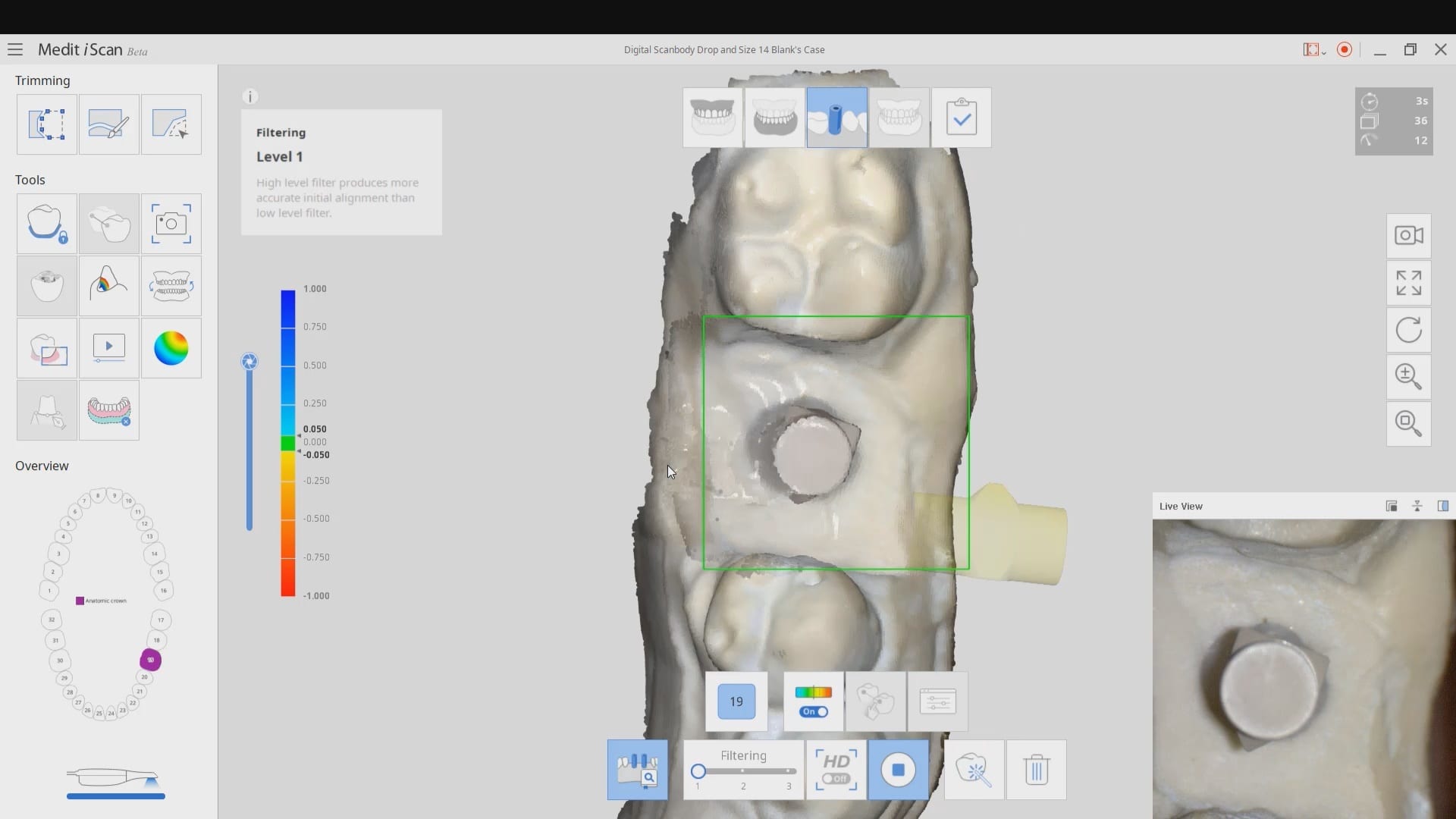
Task: Click the scanbody library search button
Action: [638, 770]
